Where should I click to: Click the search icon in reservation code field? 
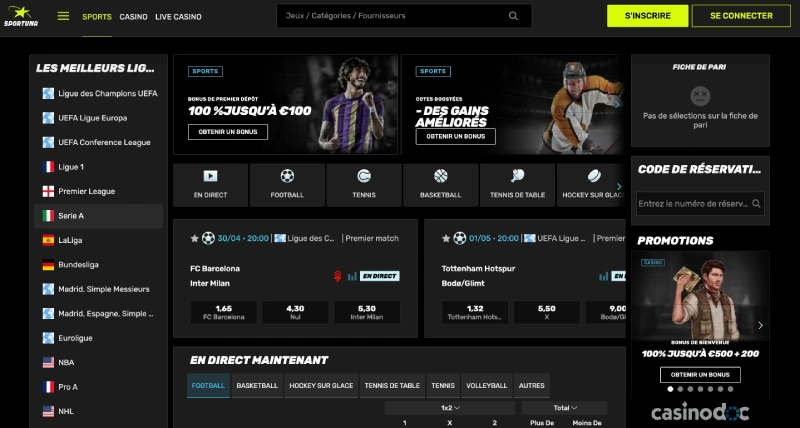(756, 204)
